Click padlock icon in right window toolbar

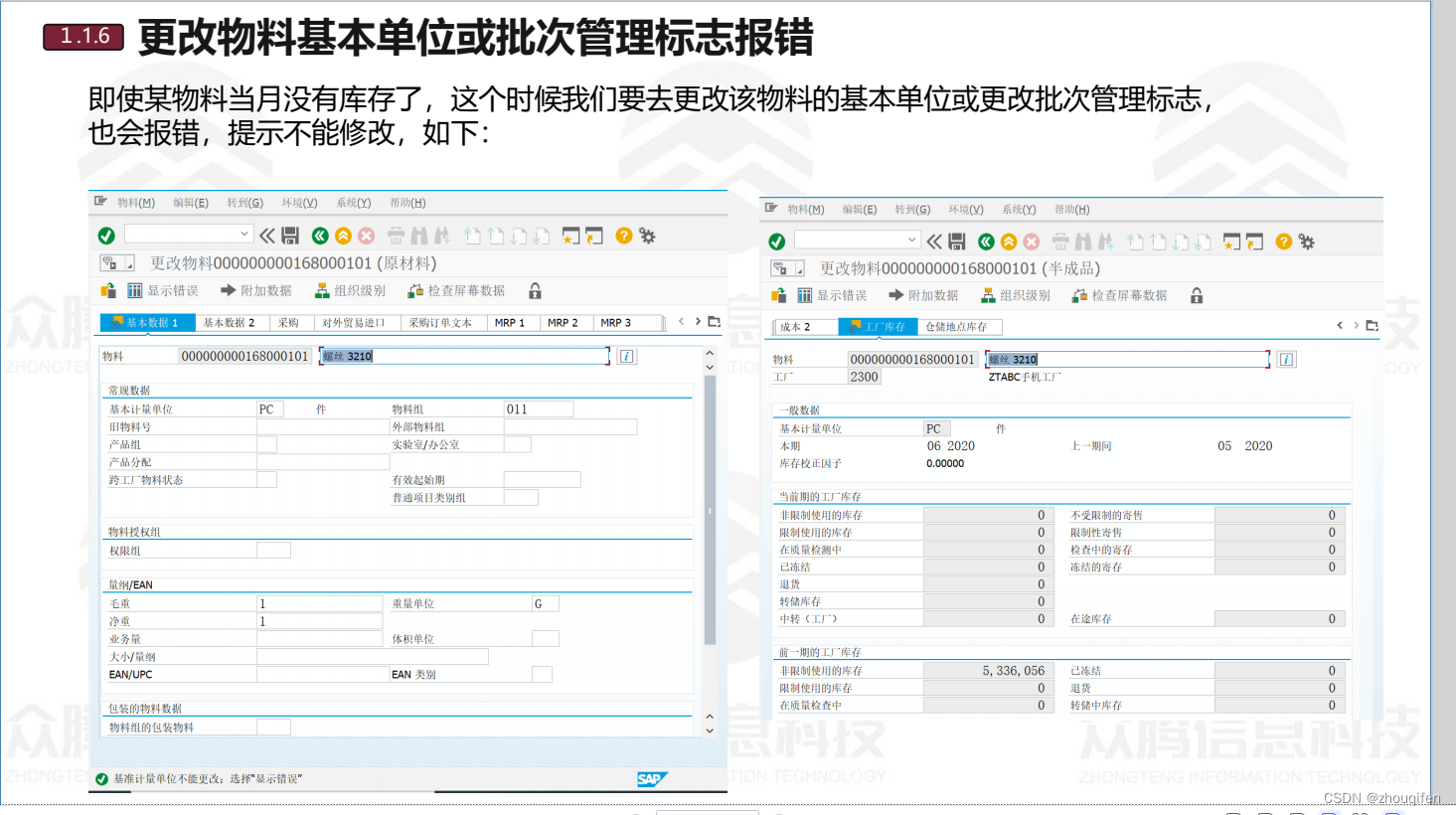pyautogui.click(x=1197, y=295)
